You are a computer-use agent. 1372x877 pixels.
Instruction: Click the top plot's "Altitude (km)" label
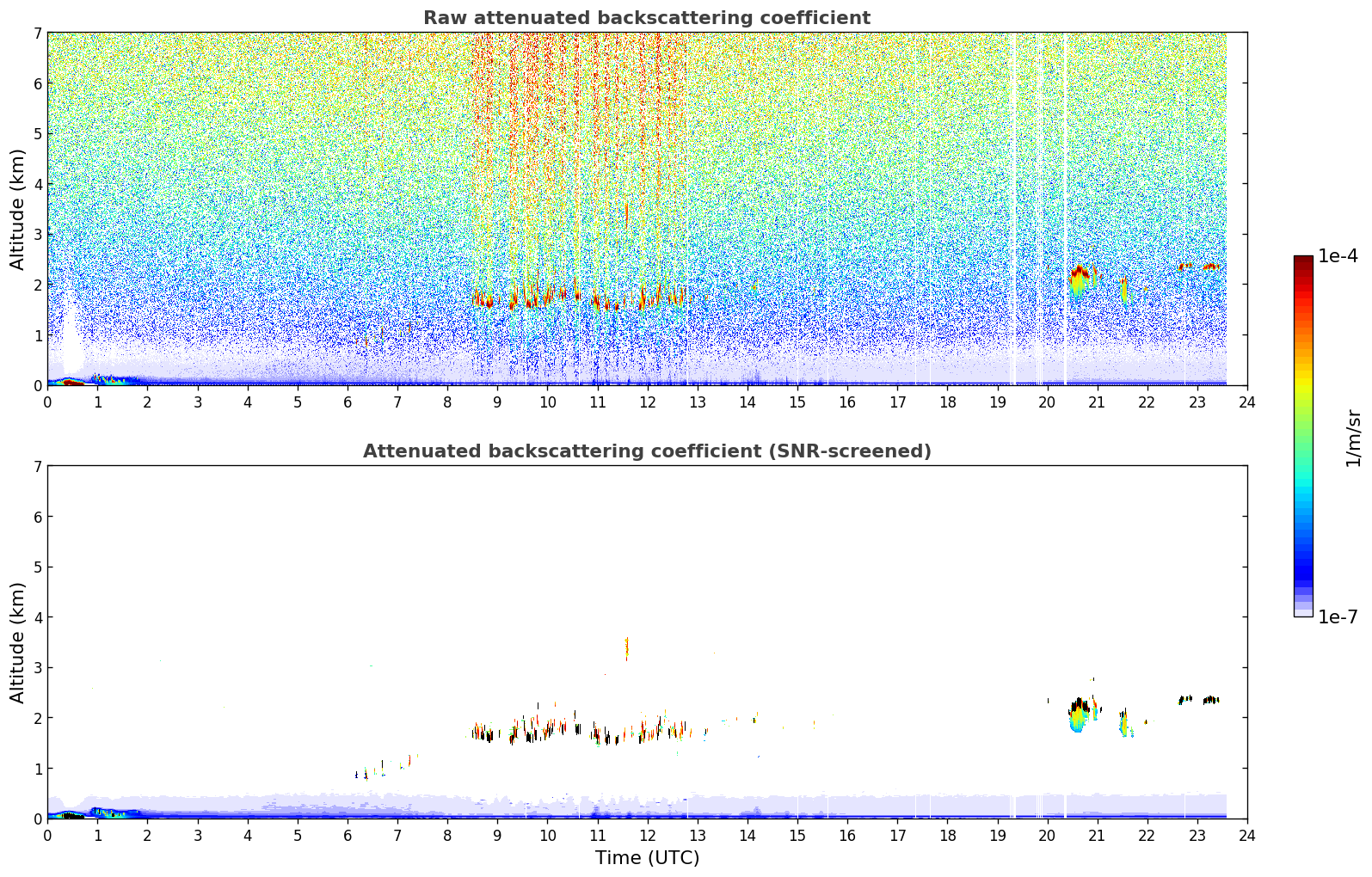pyautogui.click(x=17, y=209)
